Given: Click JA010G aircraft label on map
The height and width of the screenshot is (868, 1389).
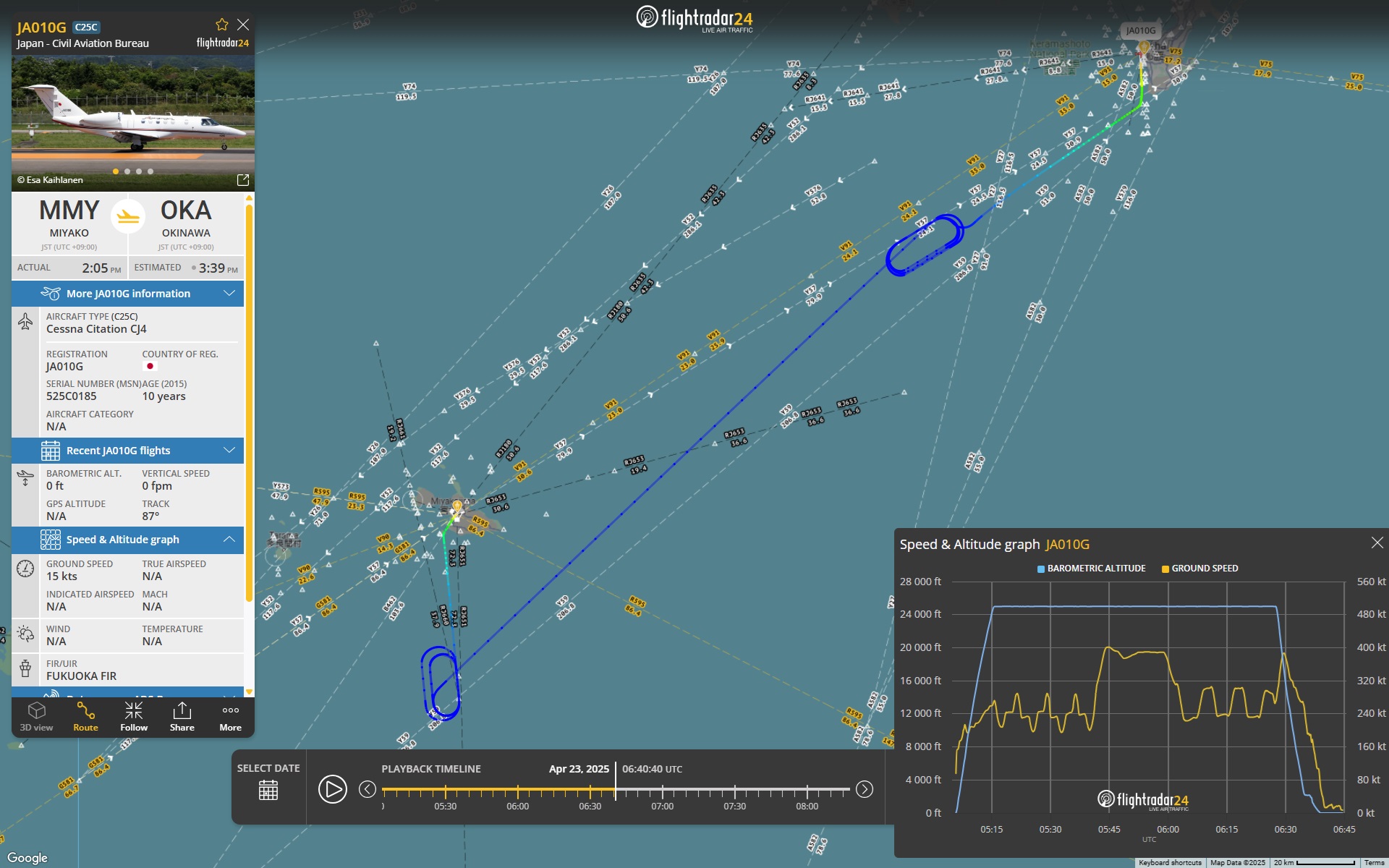Looking at the screenshot, I should (1141, 30).
